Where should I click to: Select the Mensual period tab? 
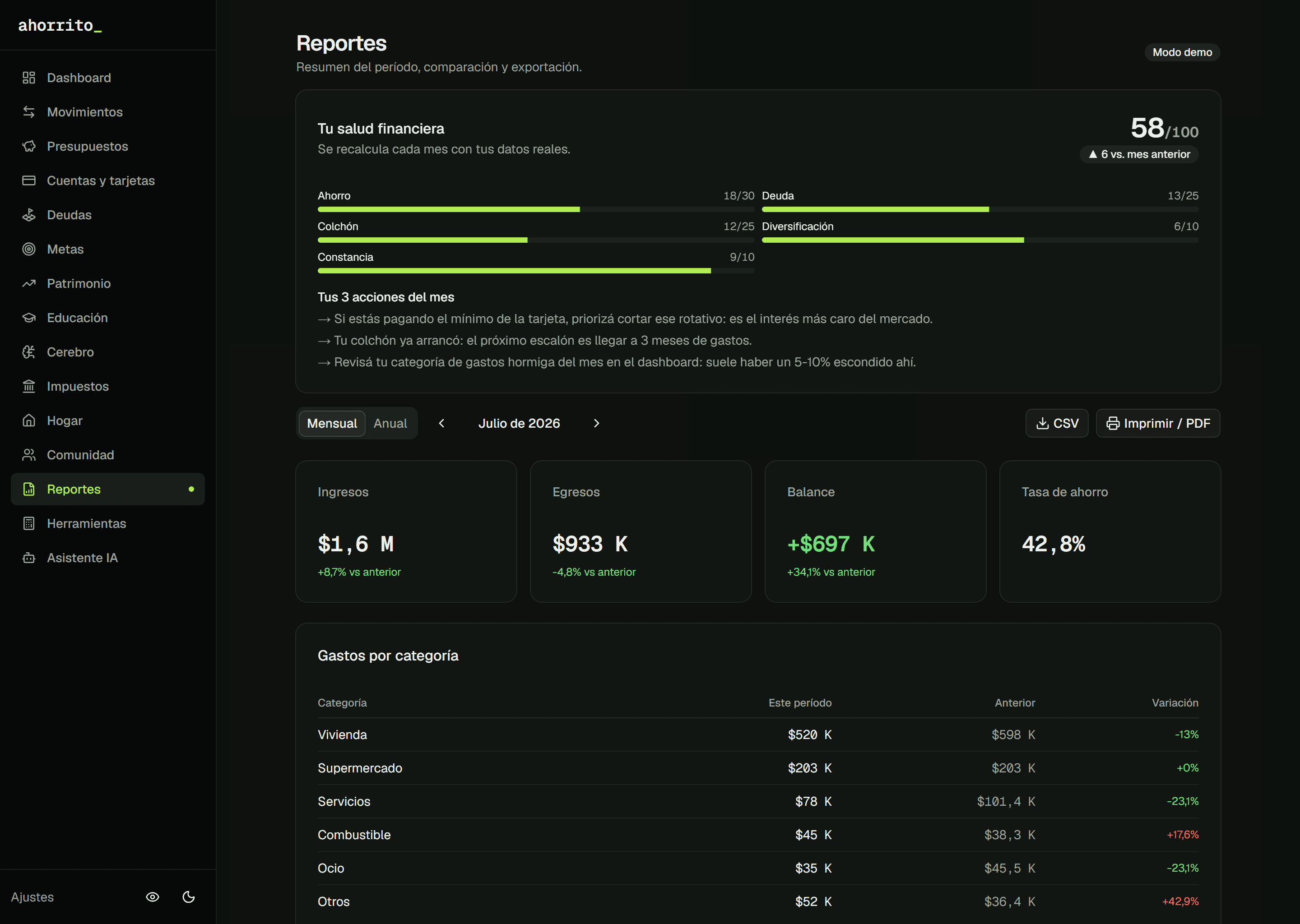click(332, 423)
